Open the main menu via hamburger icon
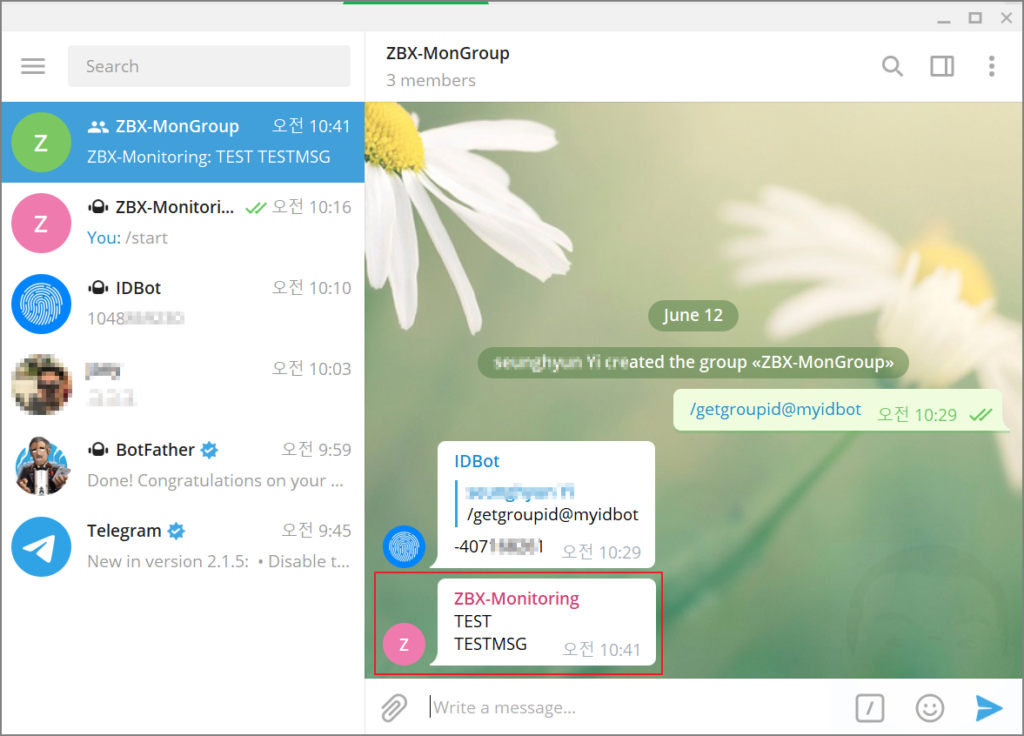The width and height of the screenshot is (1024, 736). click(x=33, y=66)
